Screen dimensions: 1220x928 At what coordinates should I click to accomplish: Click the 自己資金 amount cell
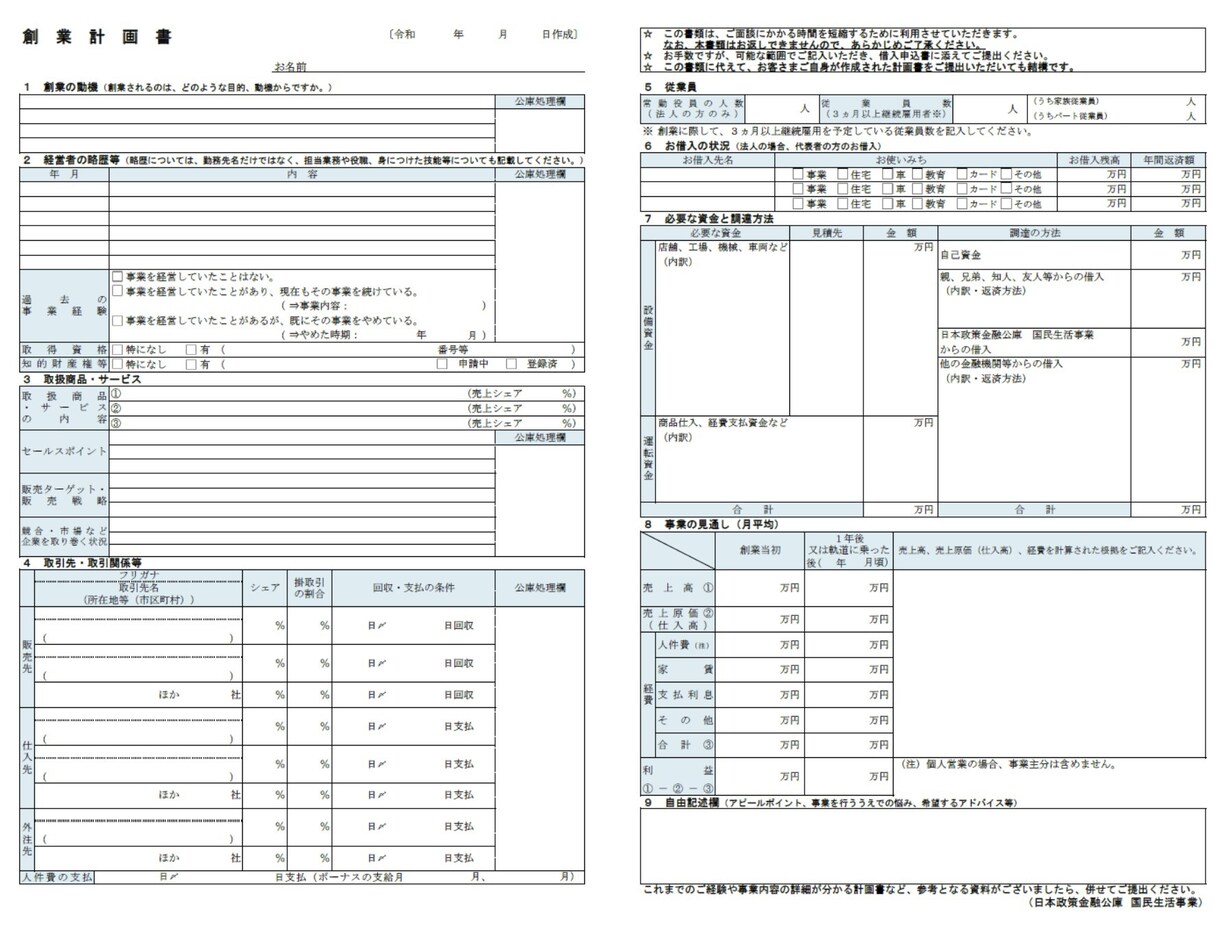1168,254
